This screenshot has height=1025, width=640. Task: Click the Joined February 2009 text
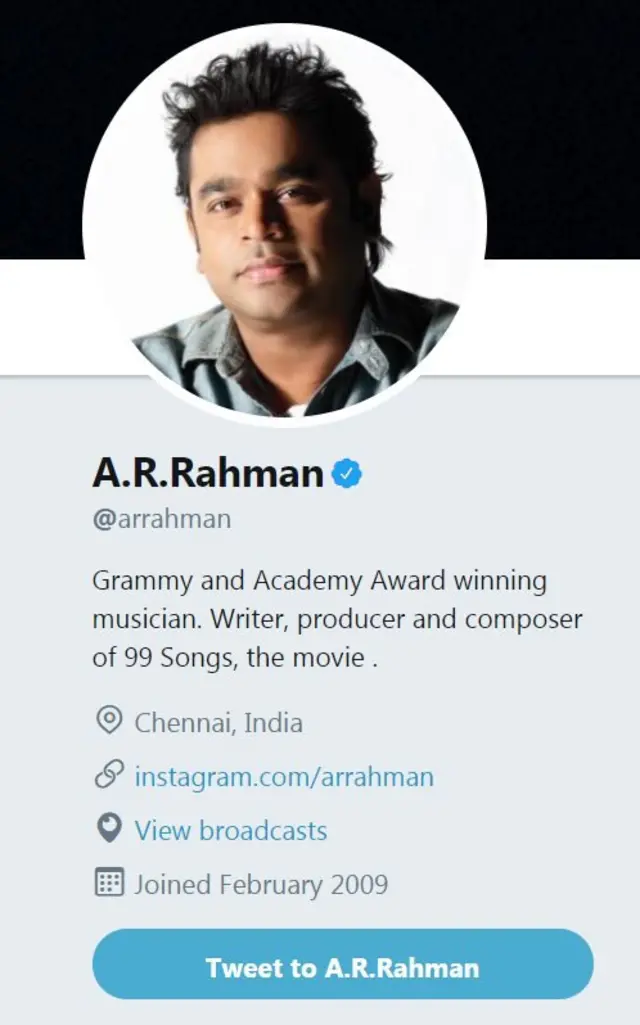coord(261,884)
